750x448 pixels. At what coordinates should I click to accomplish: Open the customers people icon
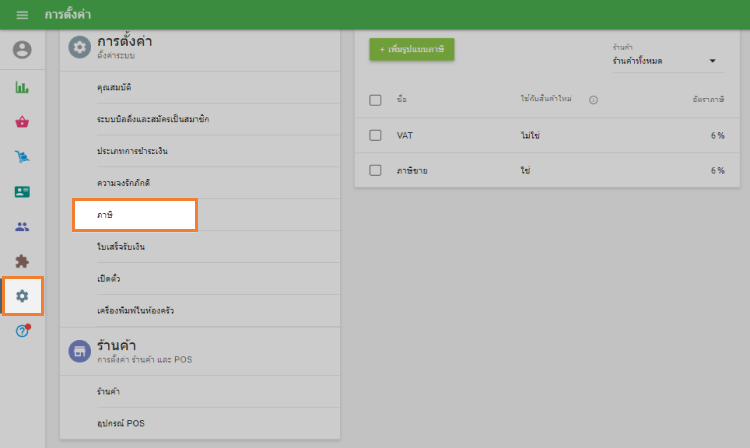[22, 227]
